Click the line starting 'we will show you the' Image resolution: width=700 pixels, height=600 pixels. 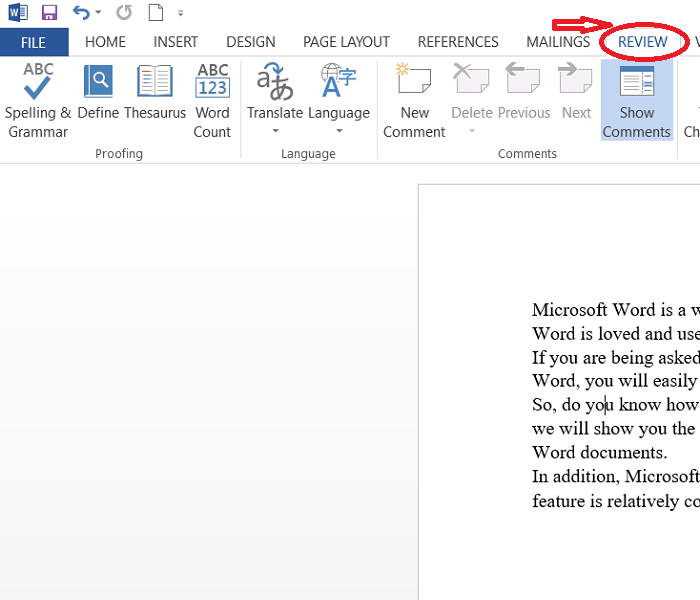click(x=616, y=429)
